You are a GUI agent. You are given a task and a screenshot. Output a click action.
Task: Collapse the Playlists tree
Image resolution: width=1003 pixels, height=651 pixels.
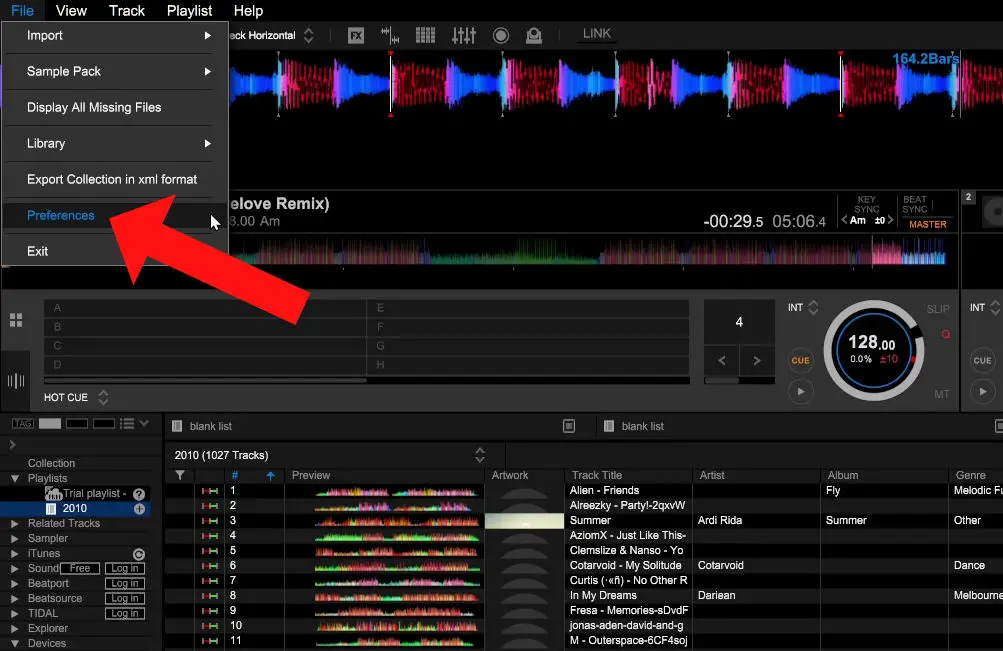15,478
